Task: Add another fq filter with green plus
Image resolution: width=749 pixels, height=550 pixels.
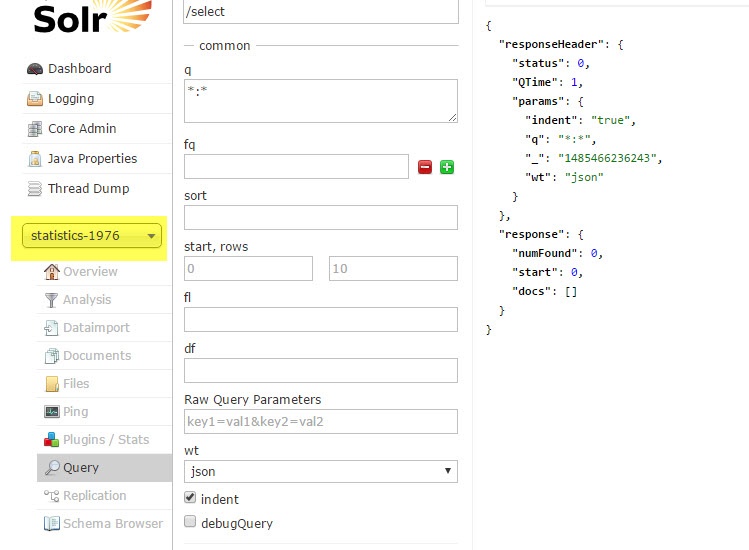Action: [x=446, y=167]
